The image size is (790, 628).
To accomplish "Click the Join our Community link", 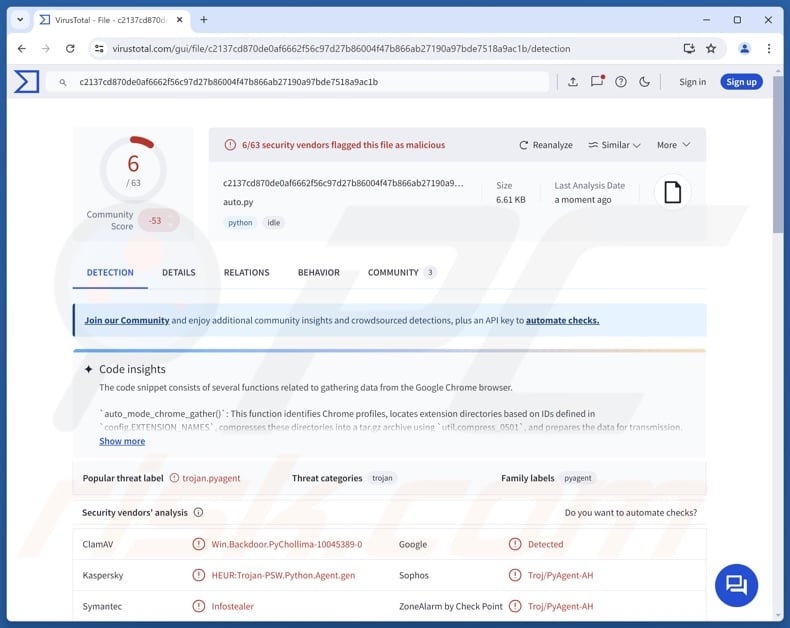I will tap(127, 321).
